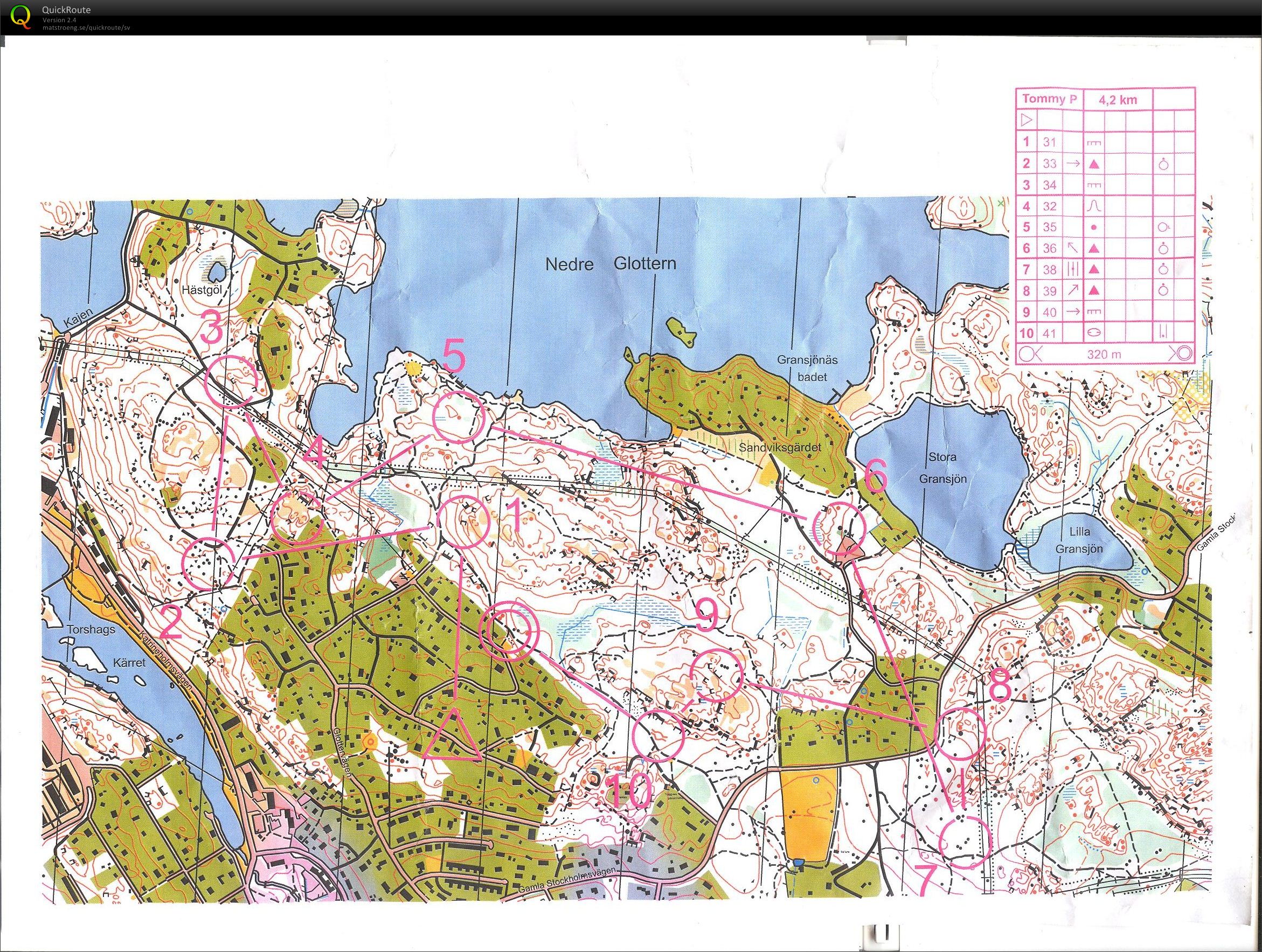Click control code 36 in the table

coord(1050,248)
